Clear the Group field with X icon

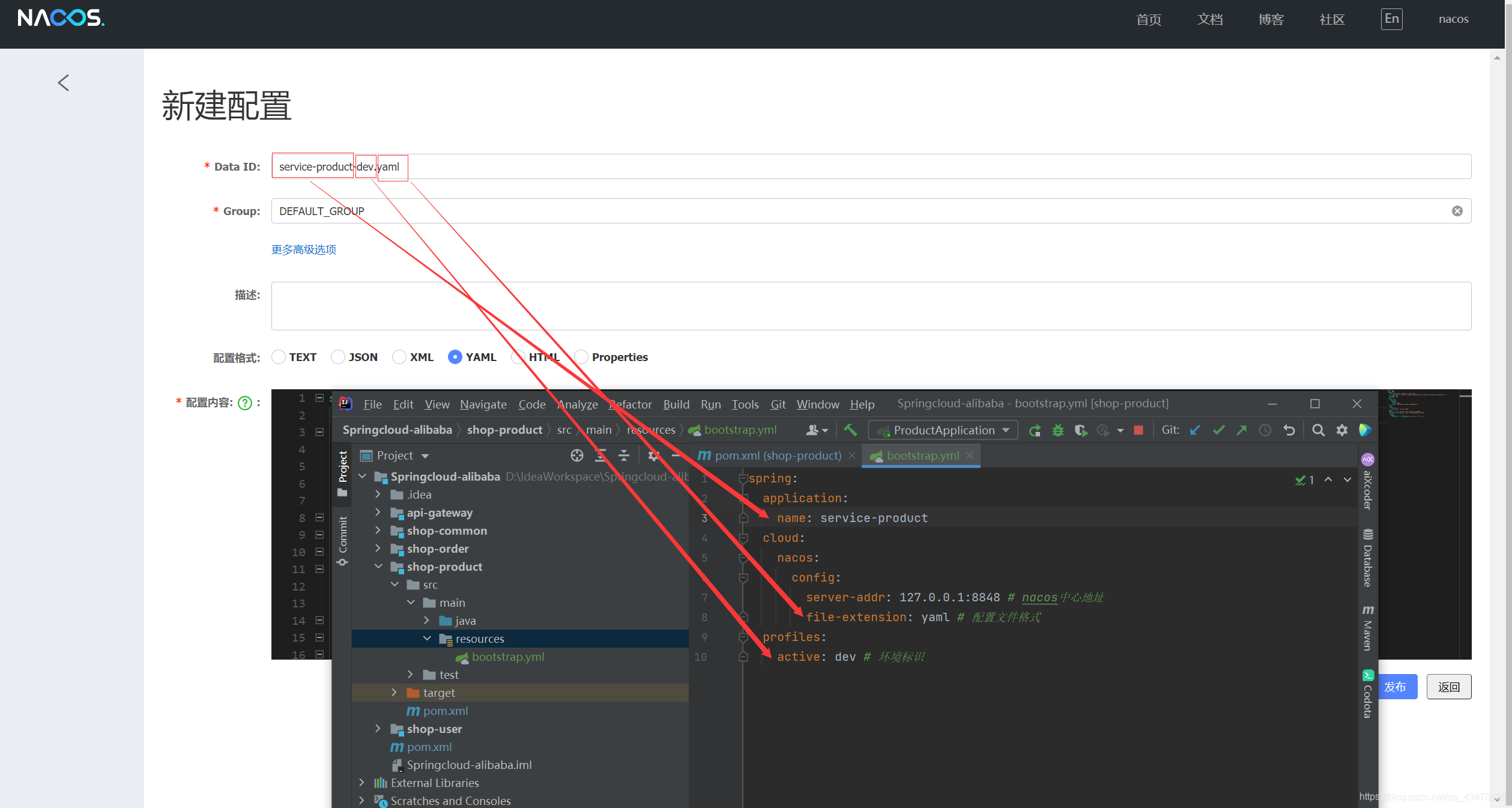[x=1457, y=211]
